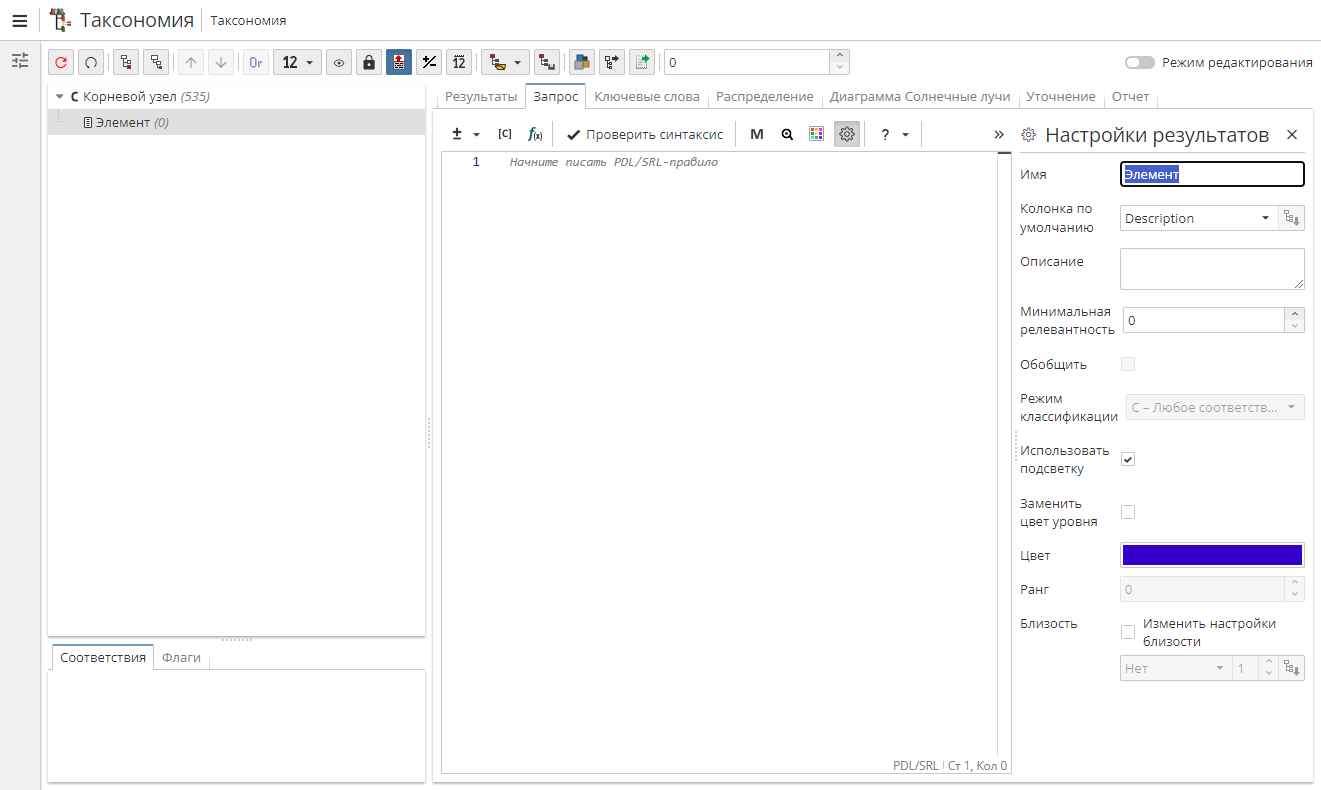The width and height of the screenshot is (1321, 790).
Task: Open the 'Диаграмма Солнечные лучи' tab
Action: tap(920, 97)
